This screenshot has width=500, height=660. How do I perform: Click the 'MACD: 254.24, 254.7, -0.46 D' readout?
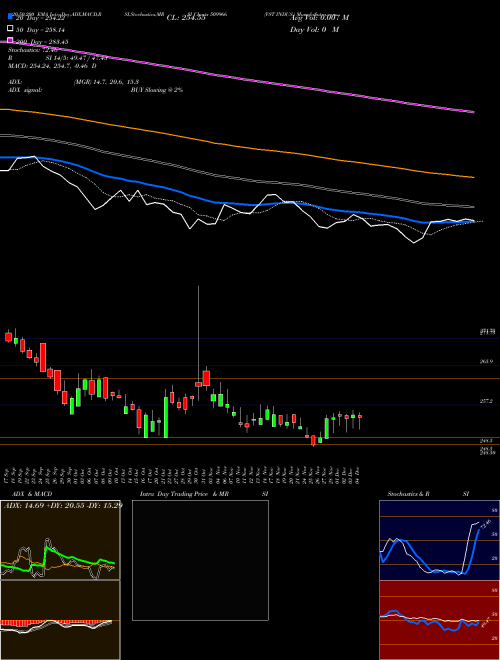(52, 66)
